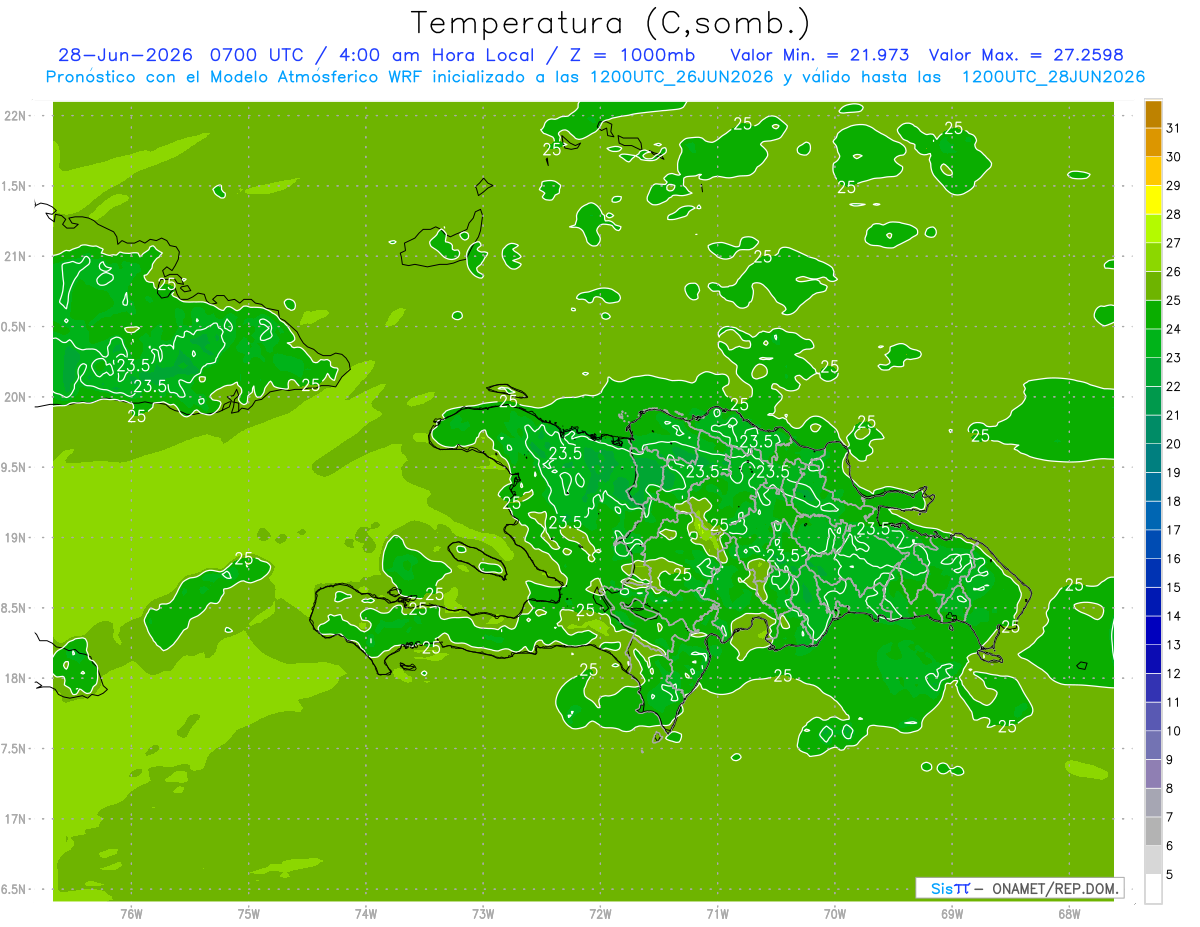Click the 73W longitude axis label

pyautogui.click(x=483, y=914)
